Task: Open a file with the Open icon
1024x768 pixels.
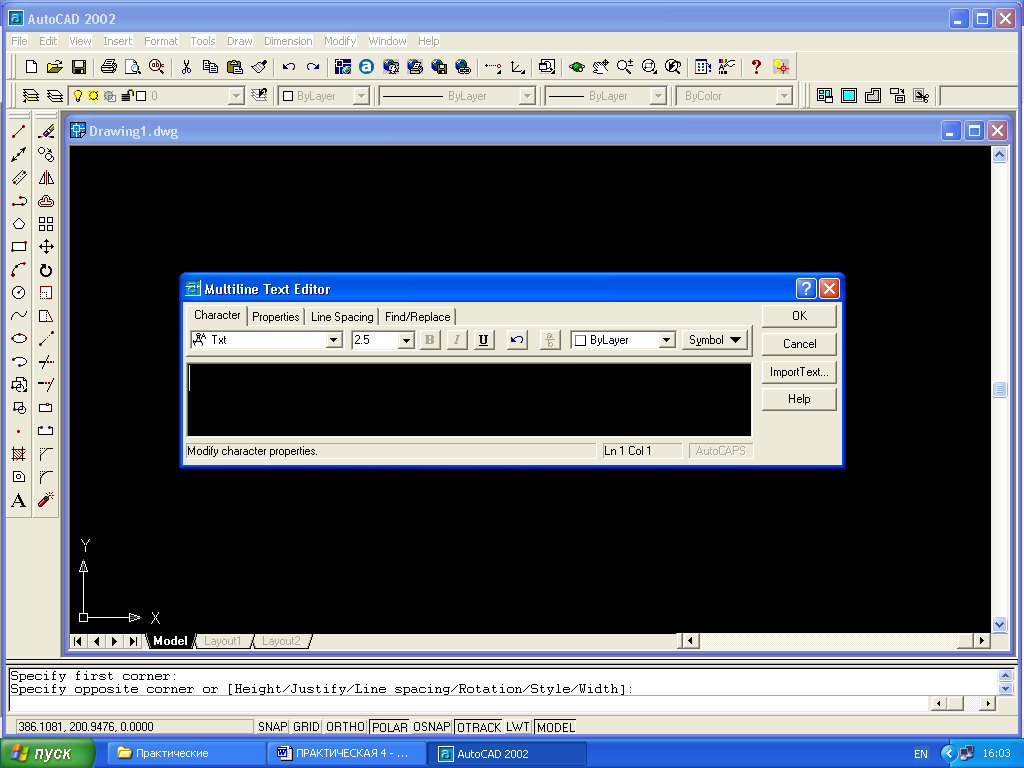Action: click(55, 67)
